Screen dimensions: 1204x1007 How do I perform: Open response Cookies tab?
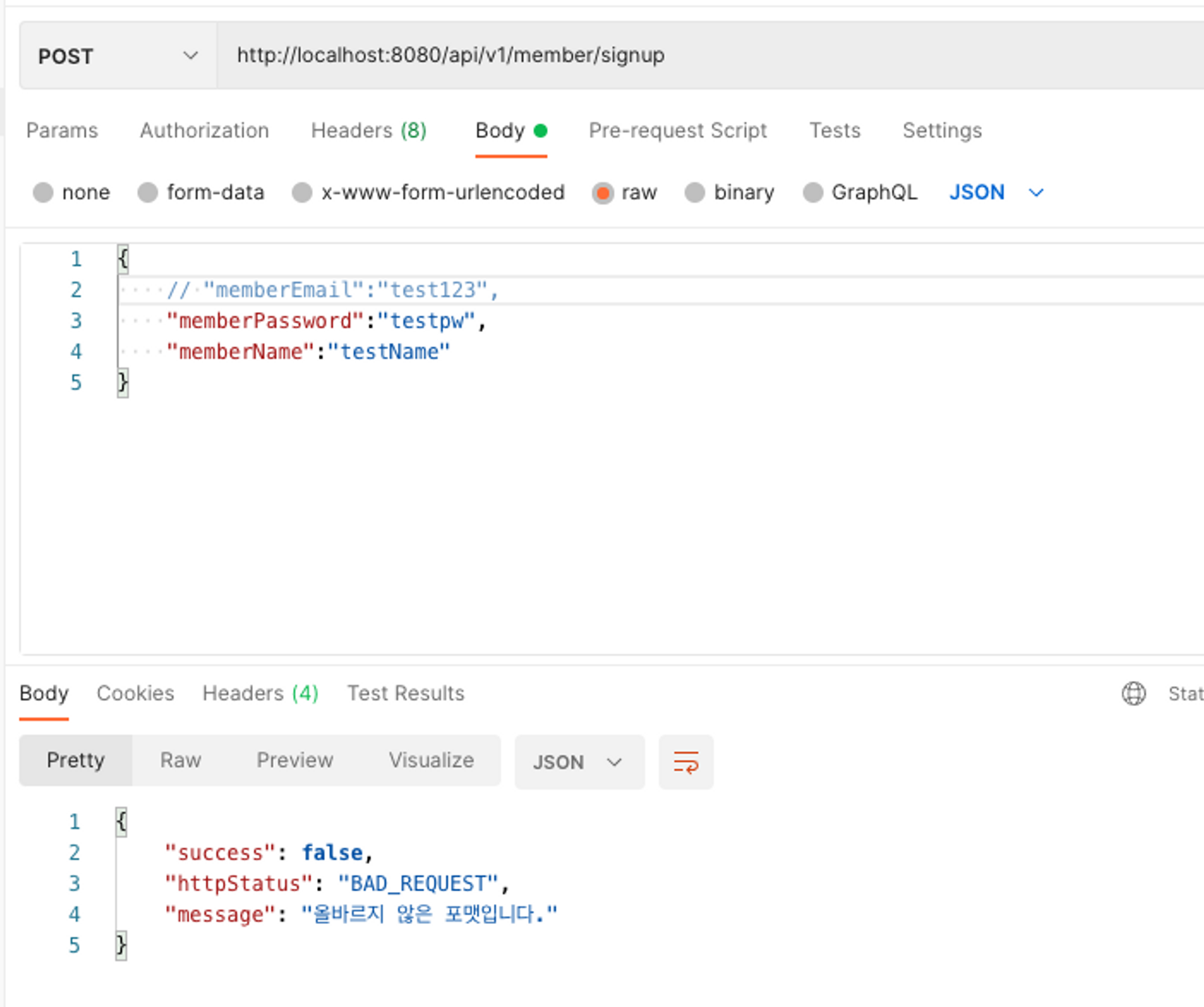click(135, 693)
